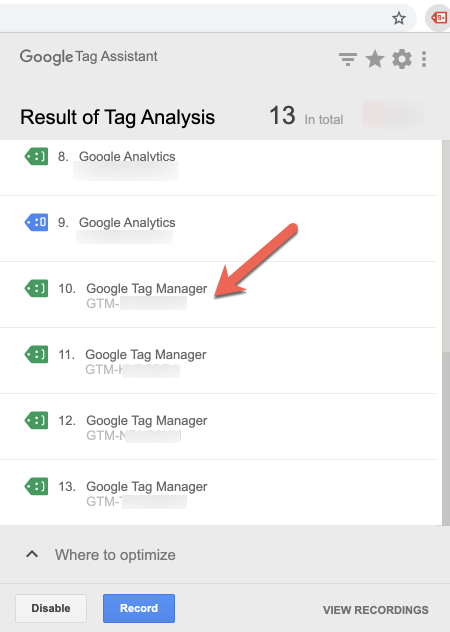The image size is (450, 632).
Task: Open Tag Assistant settings gear
Action: tap(402, 59)
